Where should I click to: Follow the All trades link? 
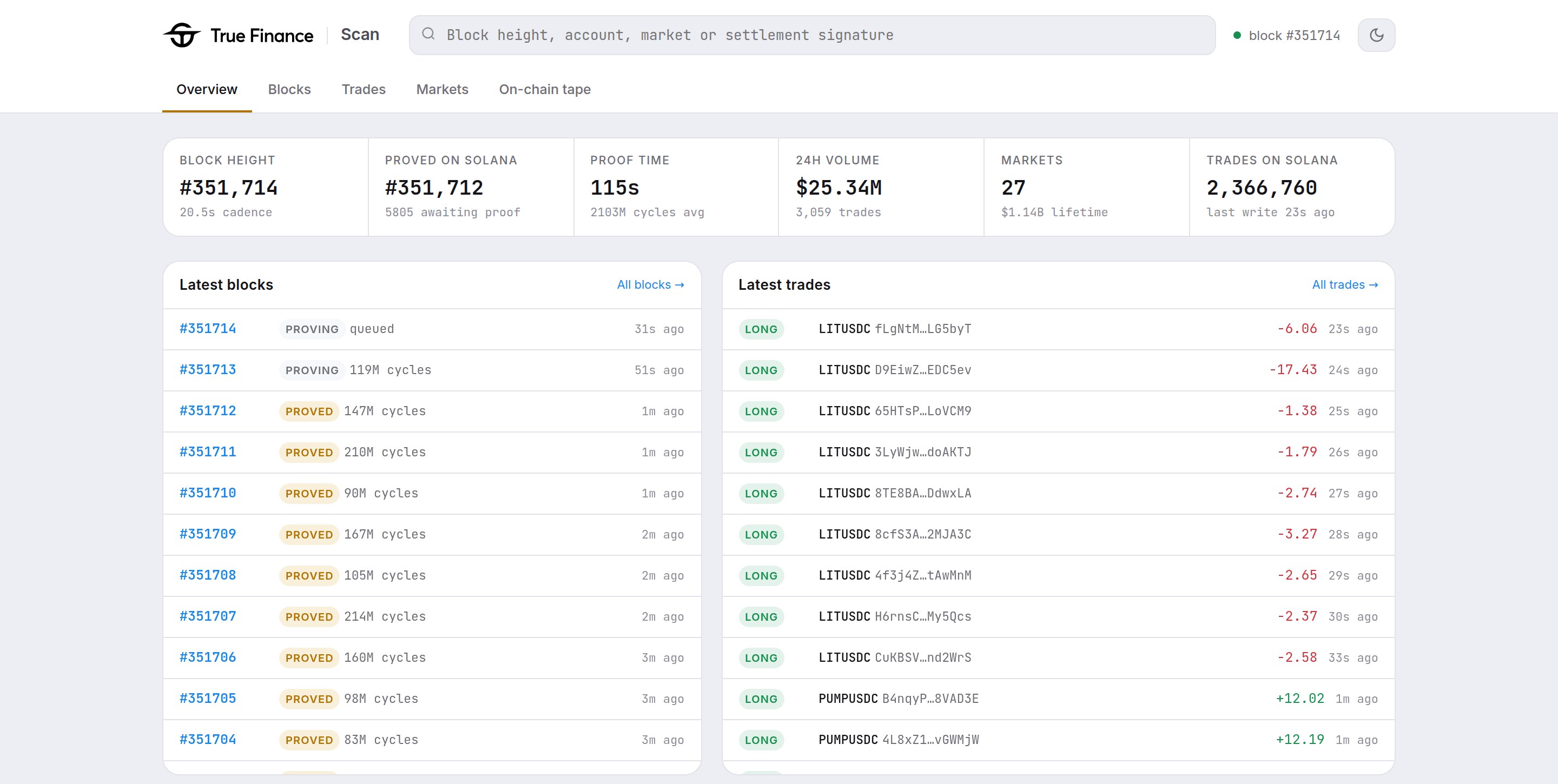click(x=1344, y=285)
